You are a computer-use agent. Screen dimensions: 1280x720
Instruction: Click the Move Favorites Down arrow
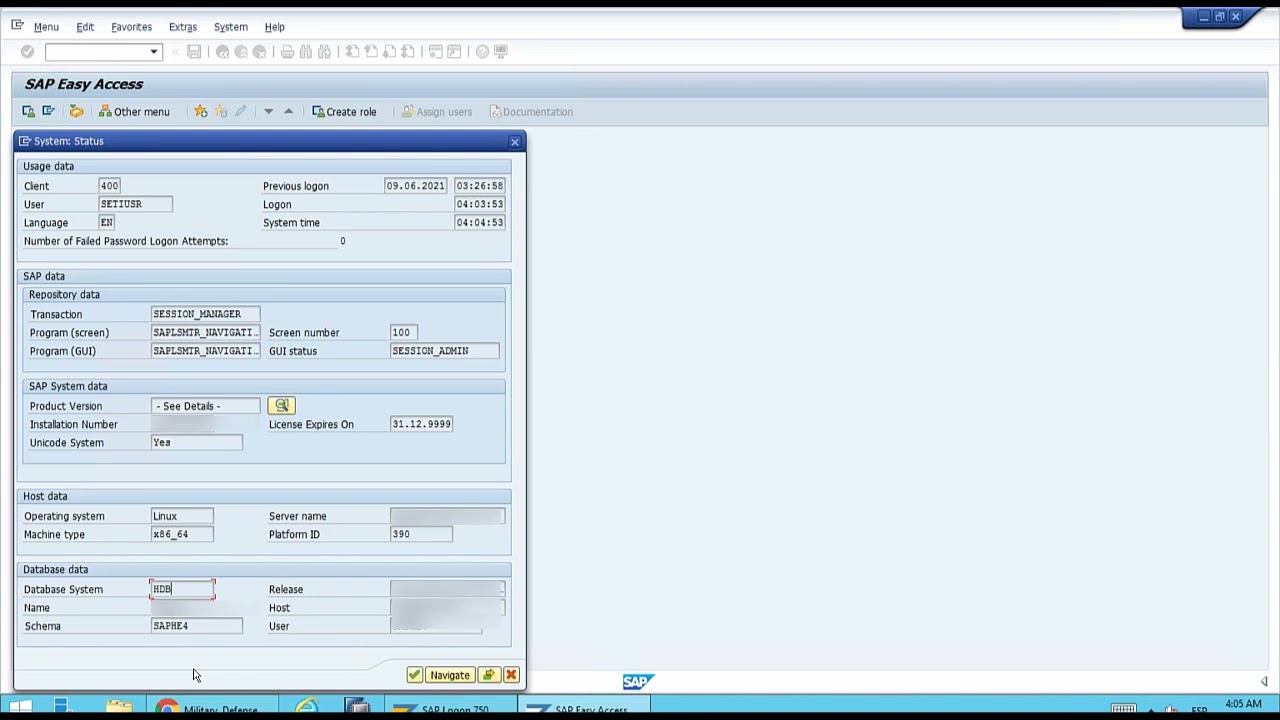(x=268, y=111)
